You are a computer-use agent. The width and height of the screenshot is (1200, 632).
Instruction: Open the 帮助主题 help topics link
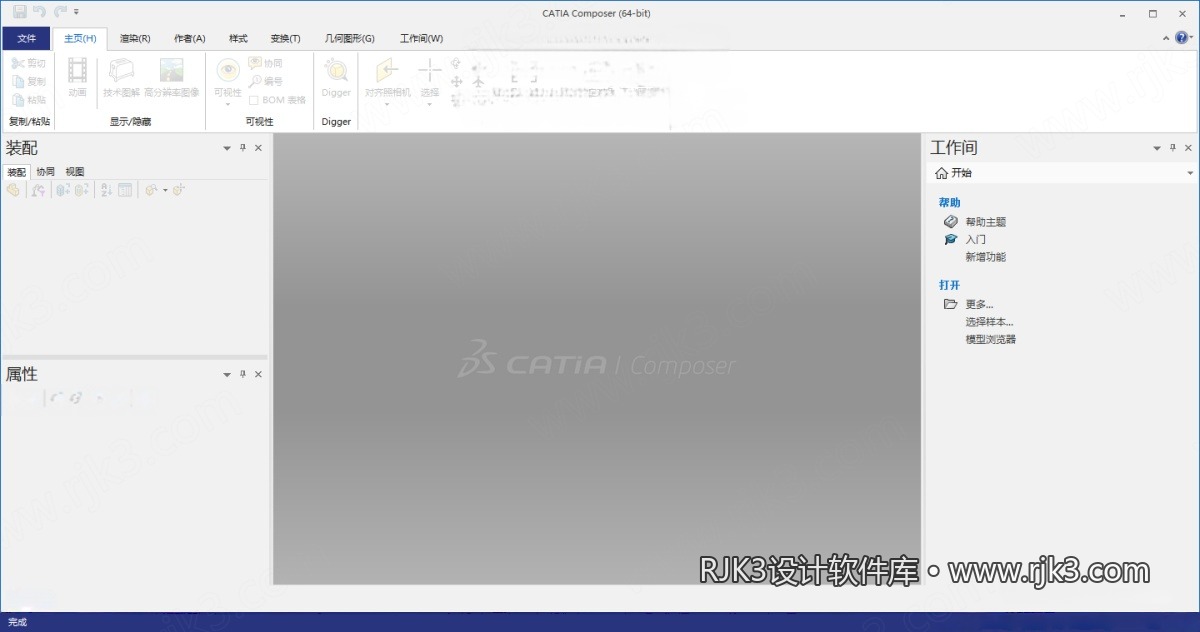click(985, 222)
